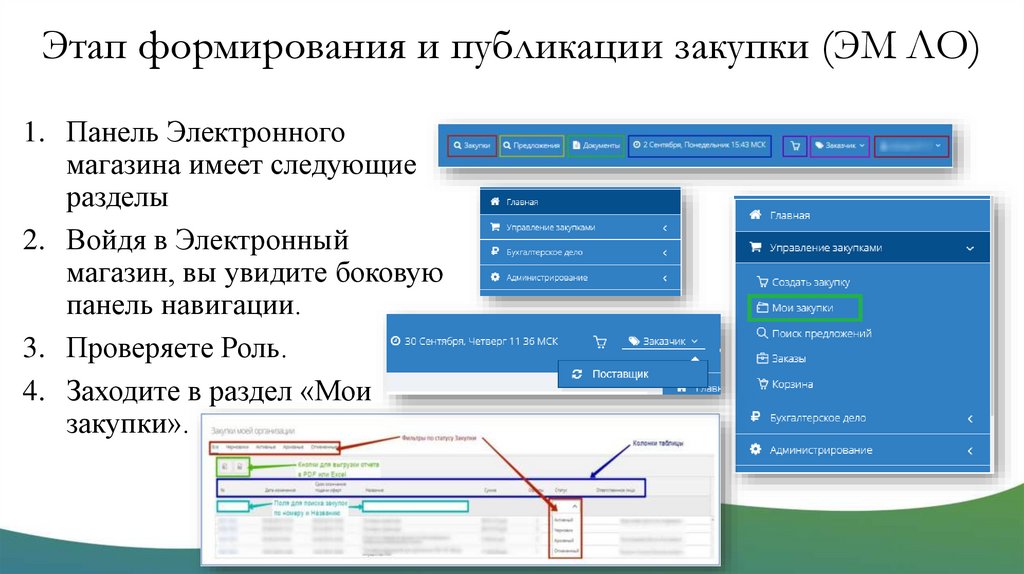Click home icon in the expanded sidebar
Viewport: 1024px width, 574px height.
(x=756, y=215)
